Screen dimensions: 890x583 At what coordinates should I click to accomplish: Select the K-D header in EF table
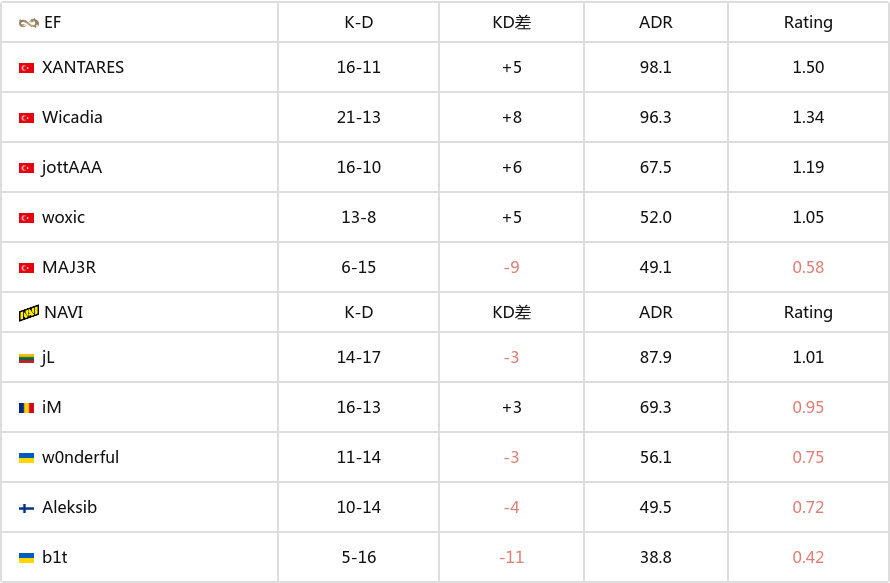point(359,23)
